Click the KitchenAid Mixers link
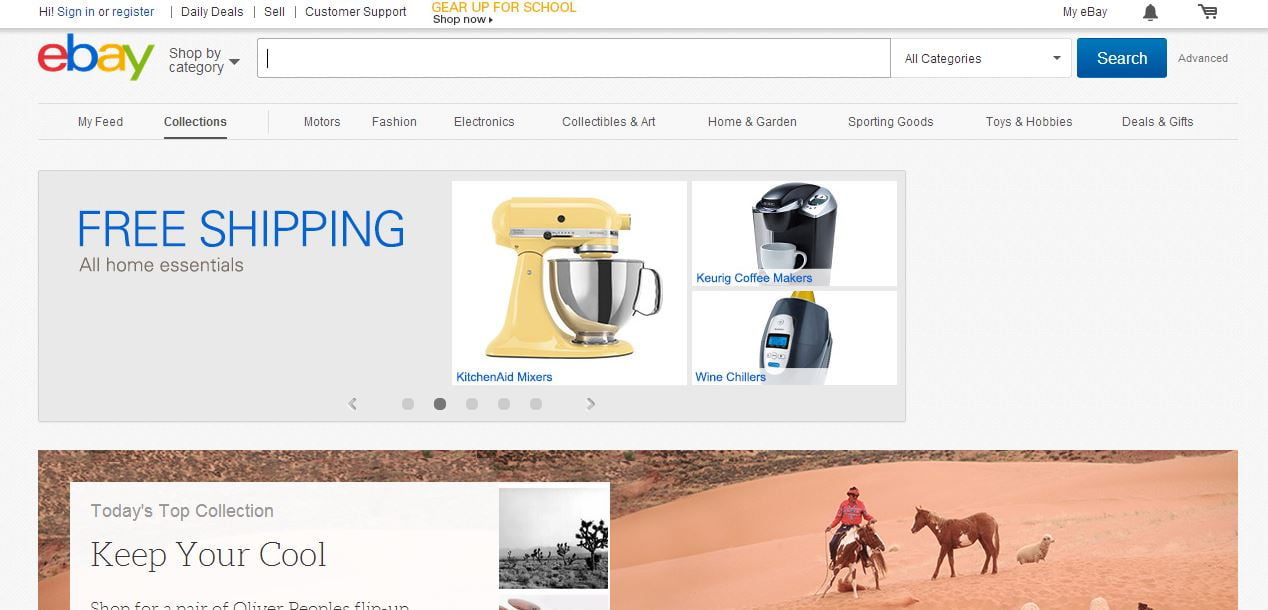 coord(505,377)
